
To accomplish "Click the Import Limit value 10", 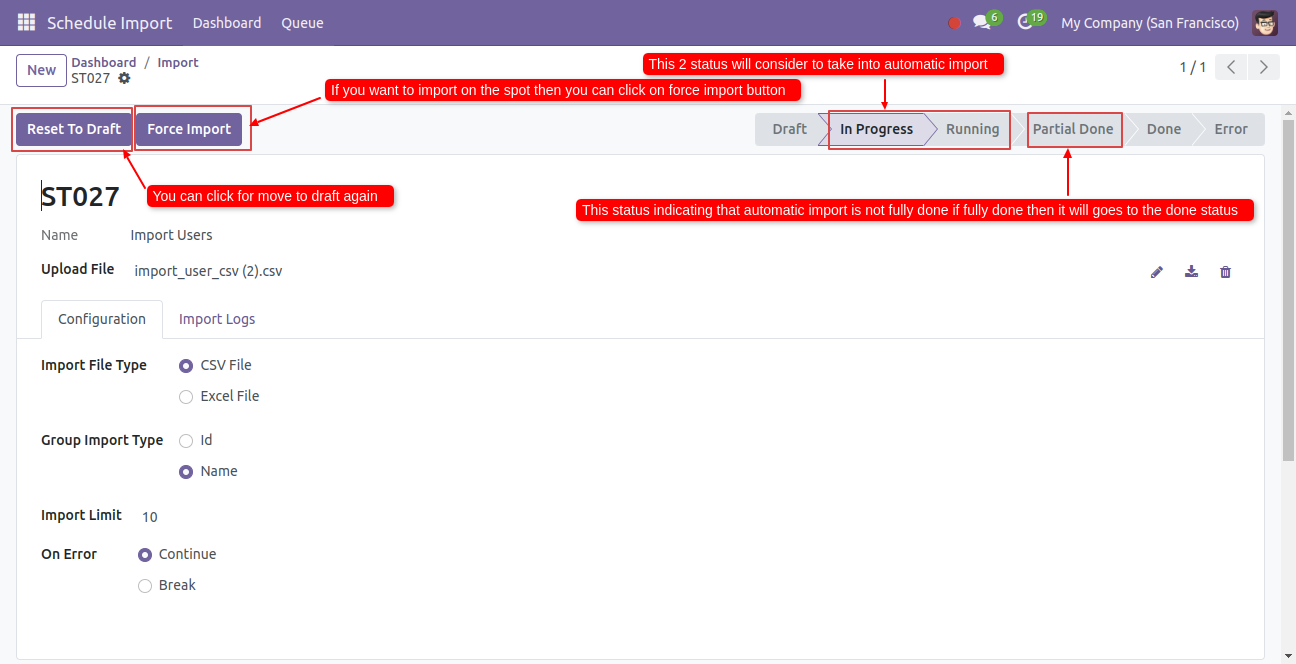I will 150,517.
